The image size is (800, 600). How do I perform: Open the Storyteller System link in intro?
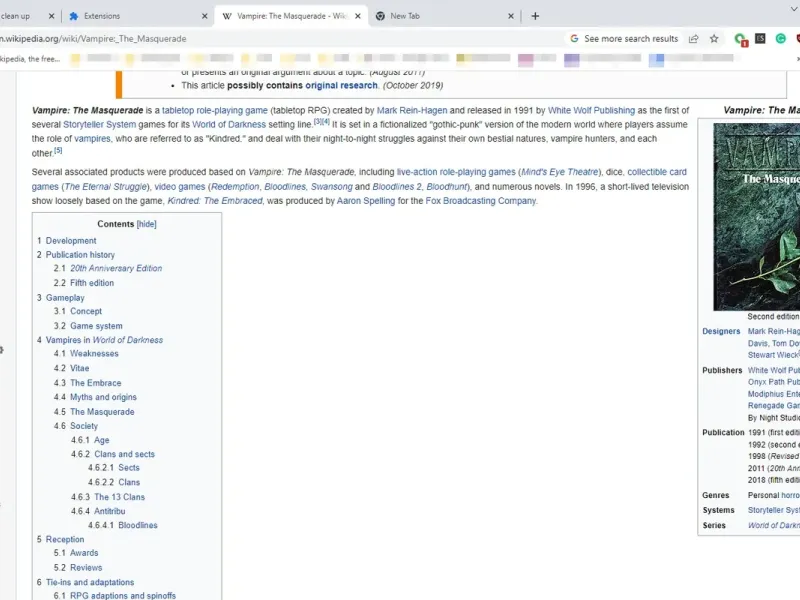pos(99,124)
